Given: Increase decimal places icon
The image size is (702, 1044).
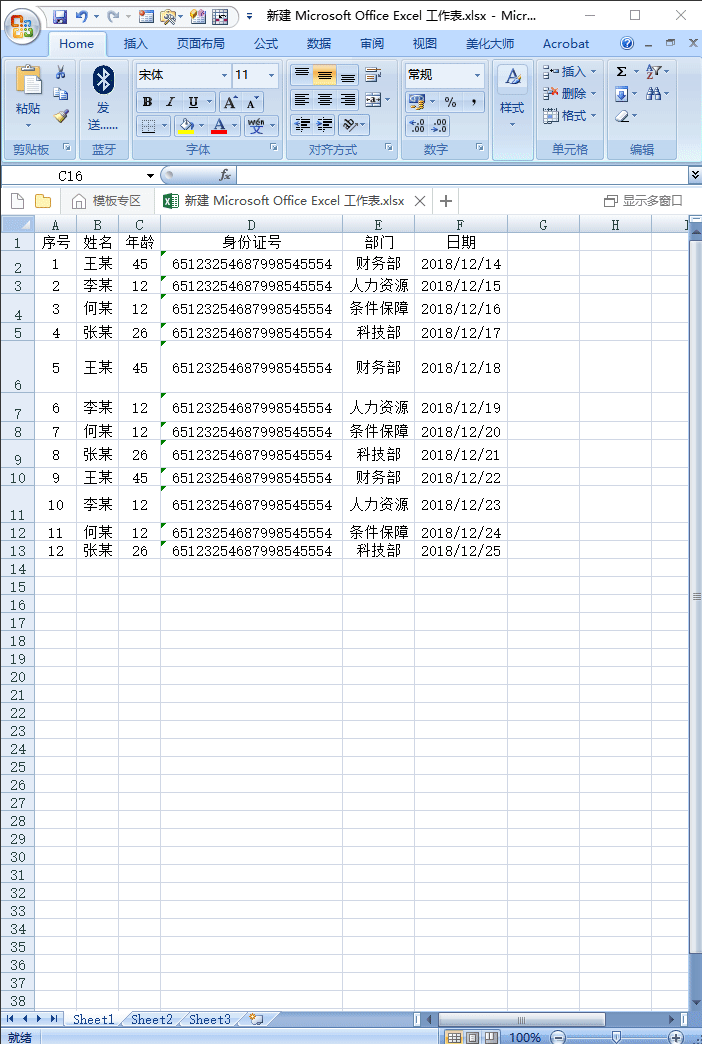Looking at the screenshot, I should 418,126.
